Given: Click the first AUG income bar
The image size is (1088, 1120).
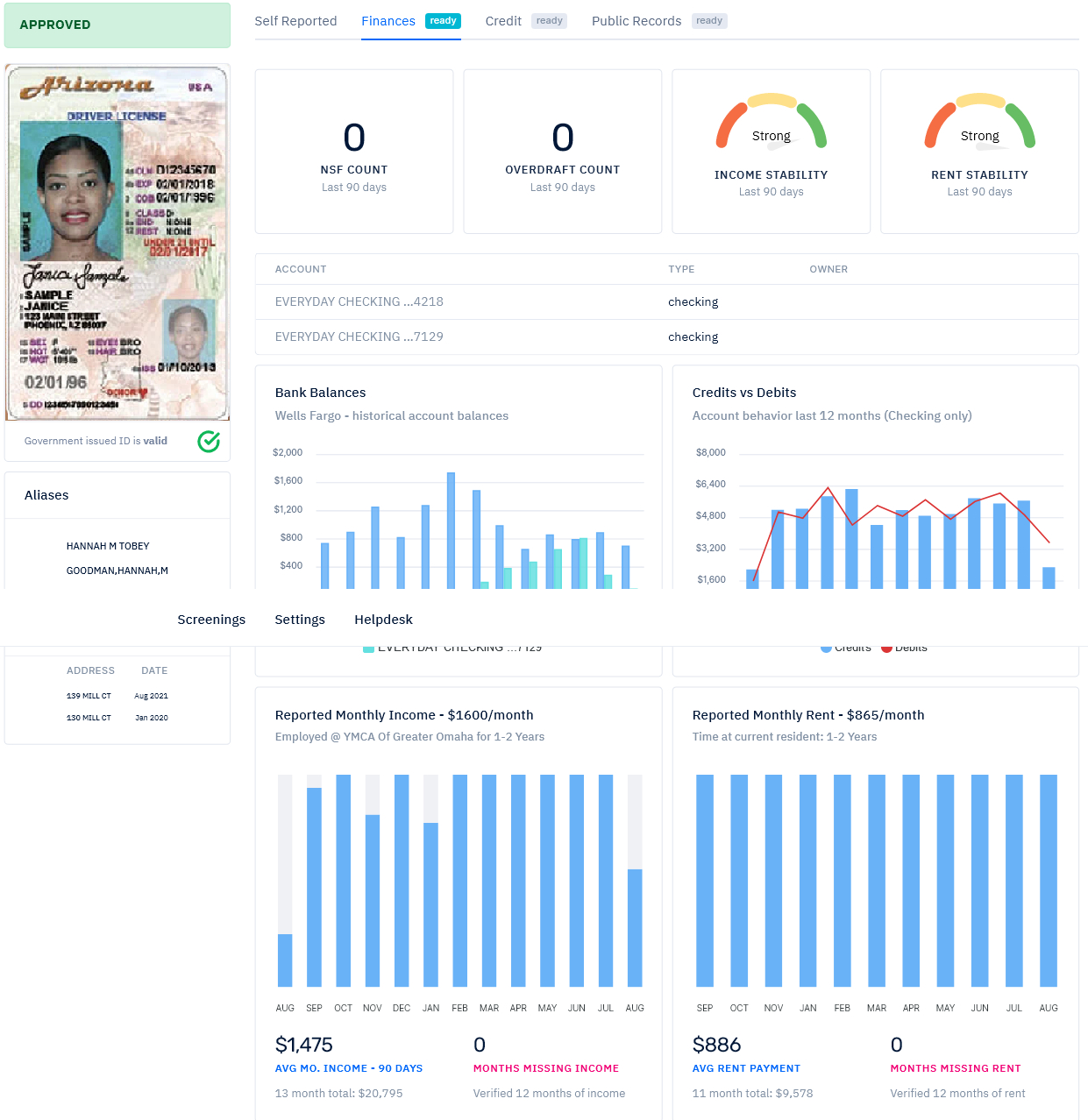Looking at the screenshot, I should (285, 961).
